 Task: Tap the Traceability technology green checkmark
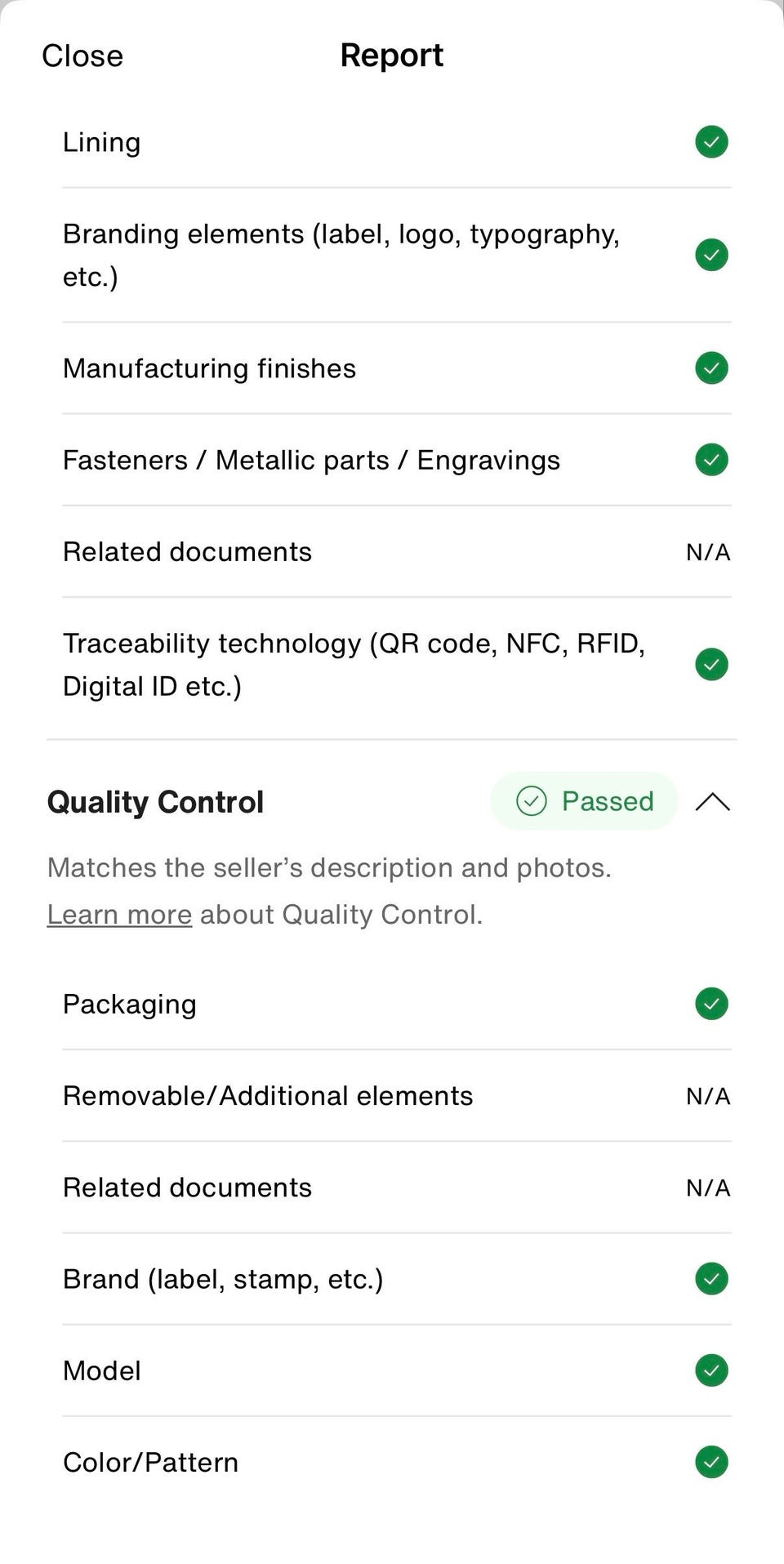pyautogui.click(x=711, y=665)
